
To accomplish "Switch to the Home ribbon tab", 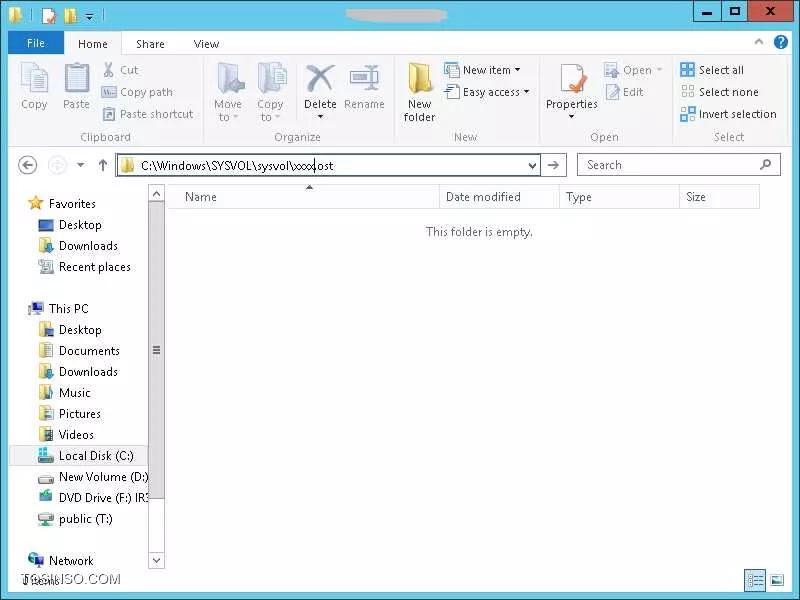I will (x=92, y=44).
